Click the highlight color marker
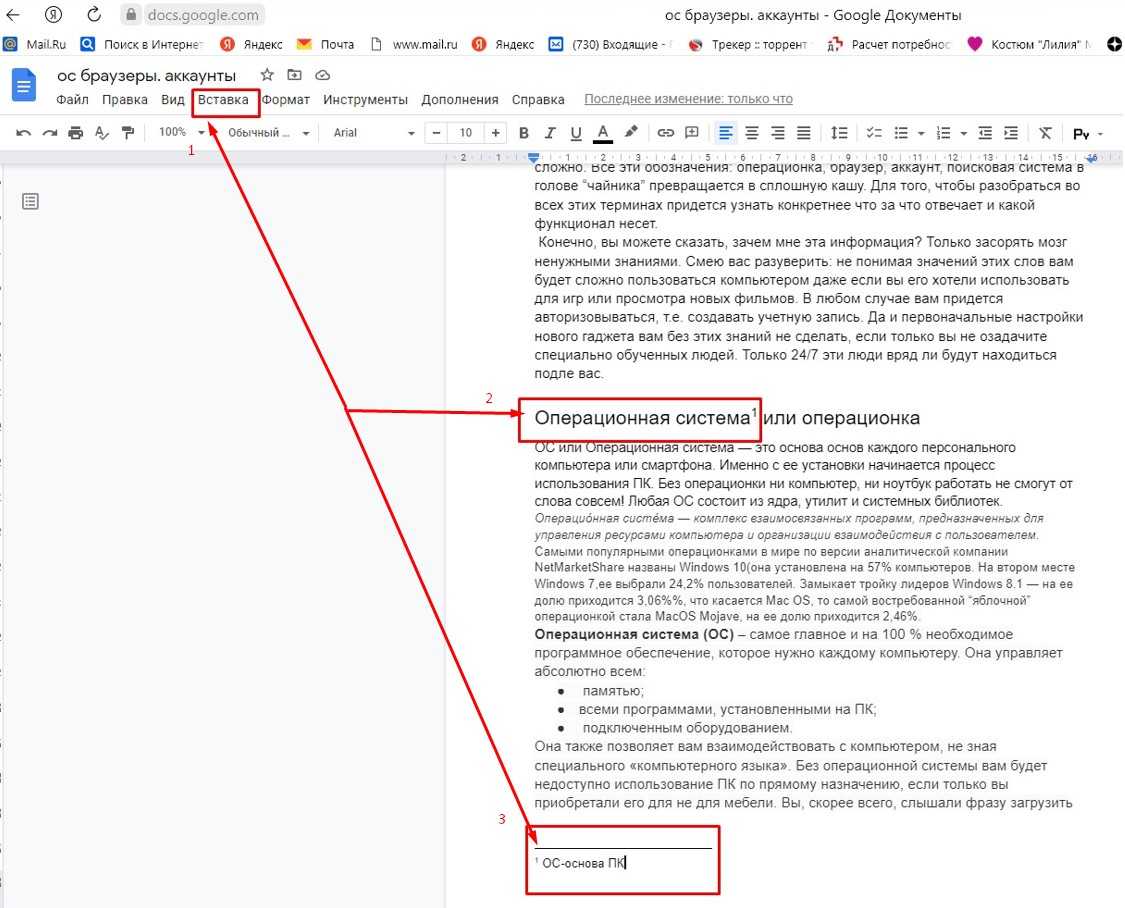This screenshot has height=908, width=1125. point(631,133)
